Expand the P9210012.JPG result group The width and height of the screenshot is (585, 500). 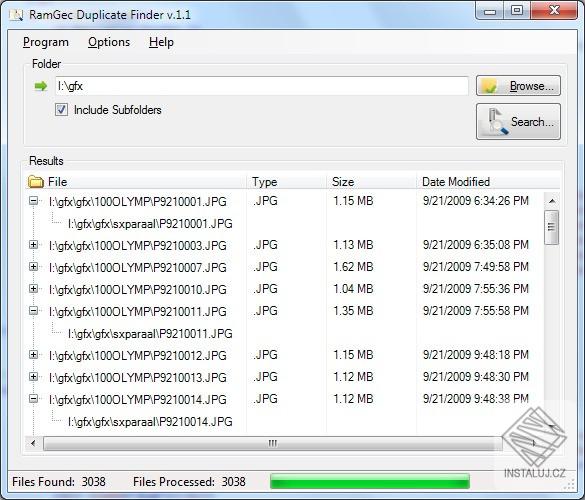[x=34, y=354]
